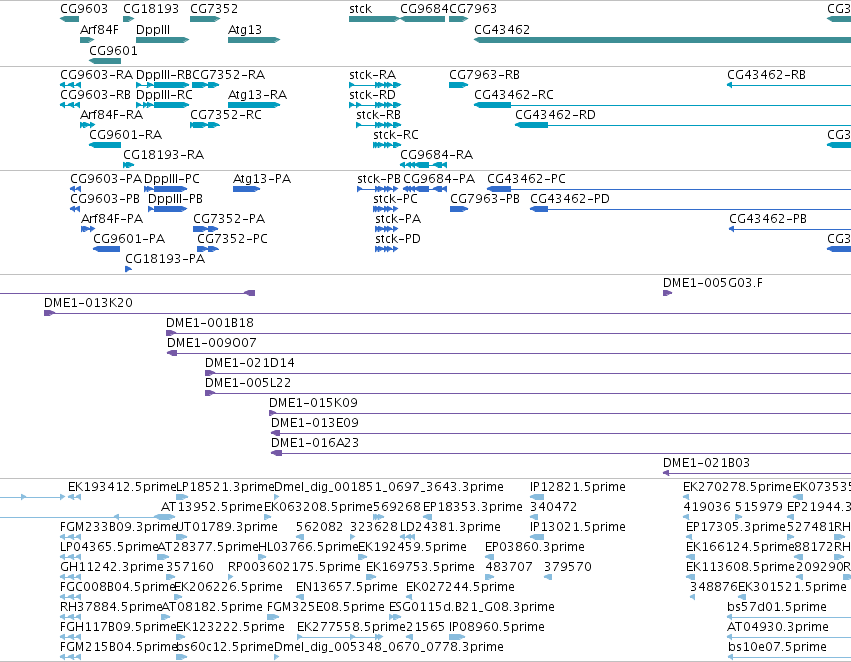Select the CG9603 gene feature
This screenshot has width=851, height=662.
[69, 19]
